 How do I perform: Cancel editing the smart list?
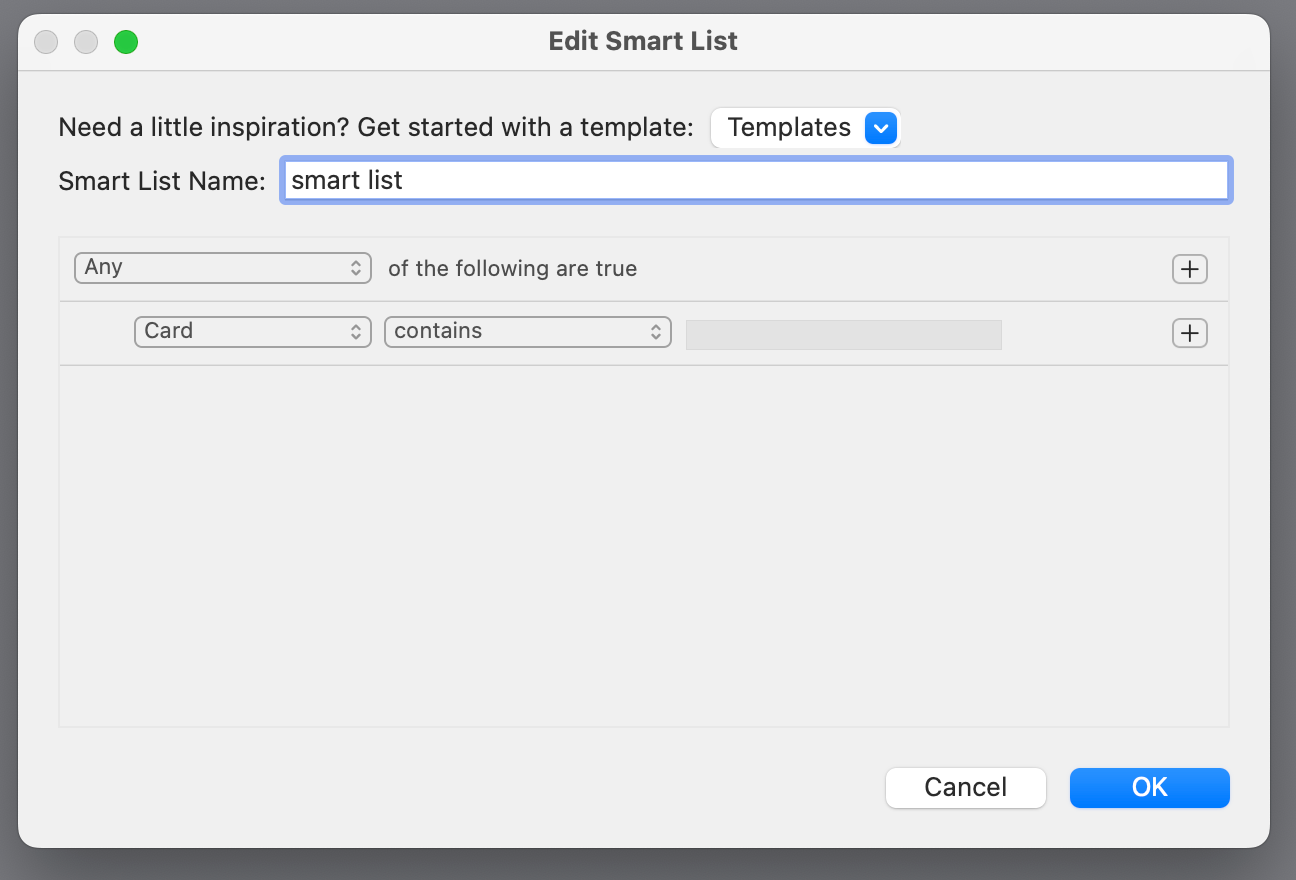click(965, 788)
